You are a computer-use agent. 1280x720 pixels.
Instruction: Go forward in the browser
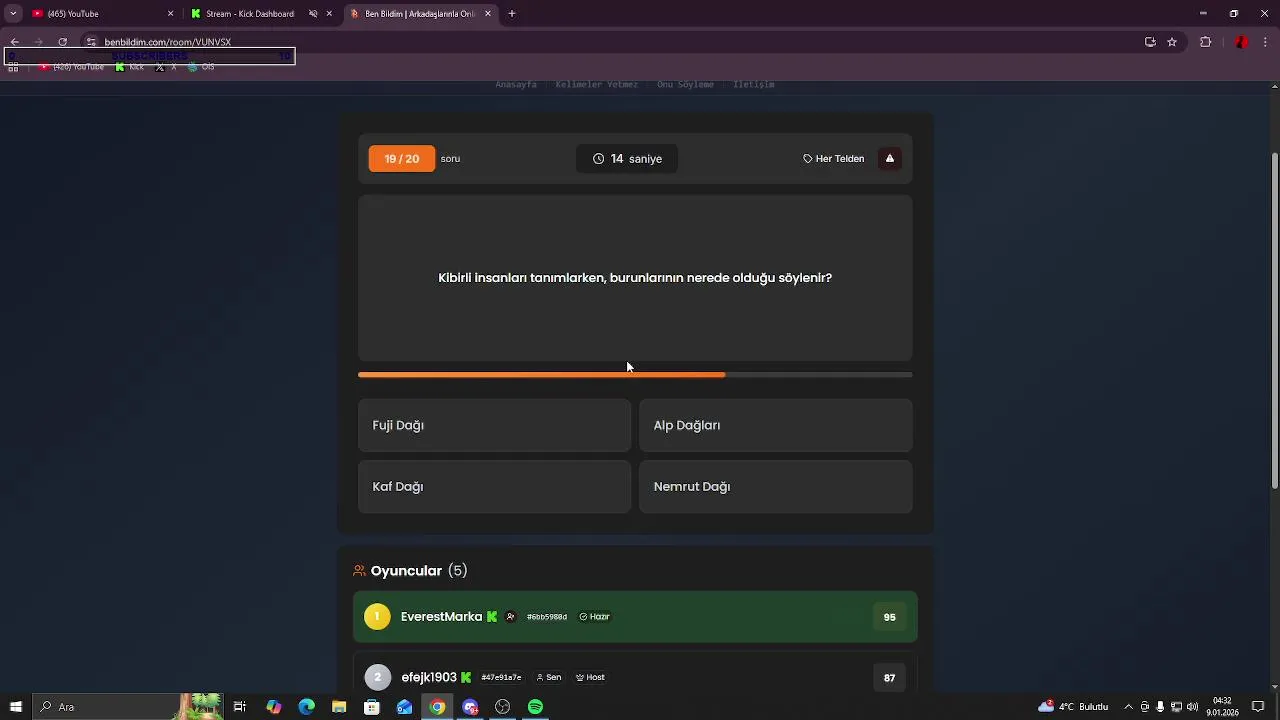[x=39, y=42]
